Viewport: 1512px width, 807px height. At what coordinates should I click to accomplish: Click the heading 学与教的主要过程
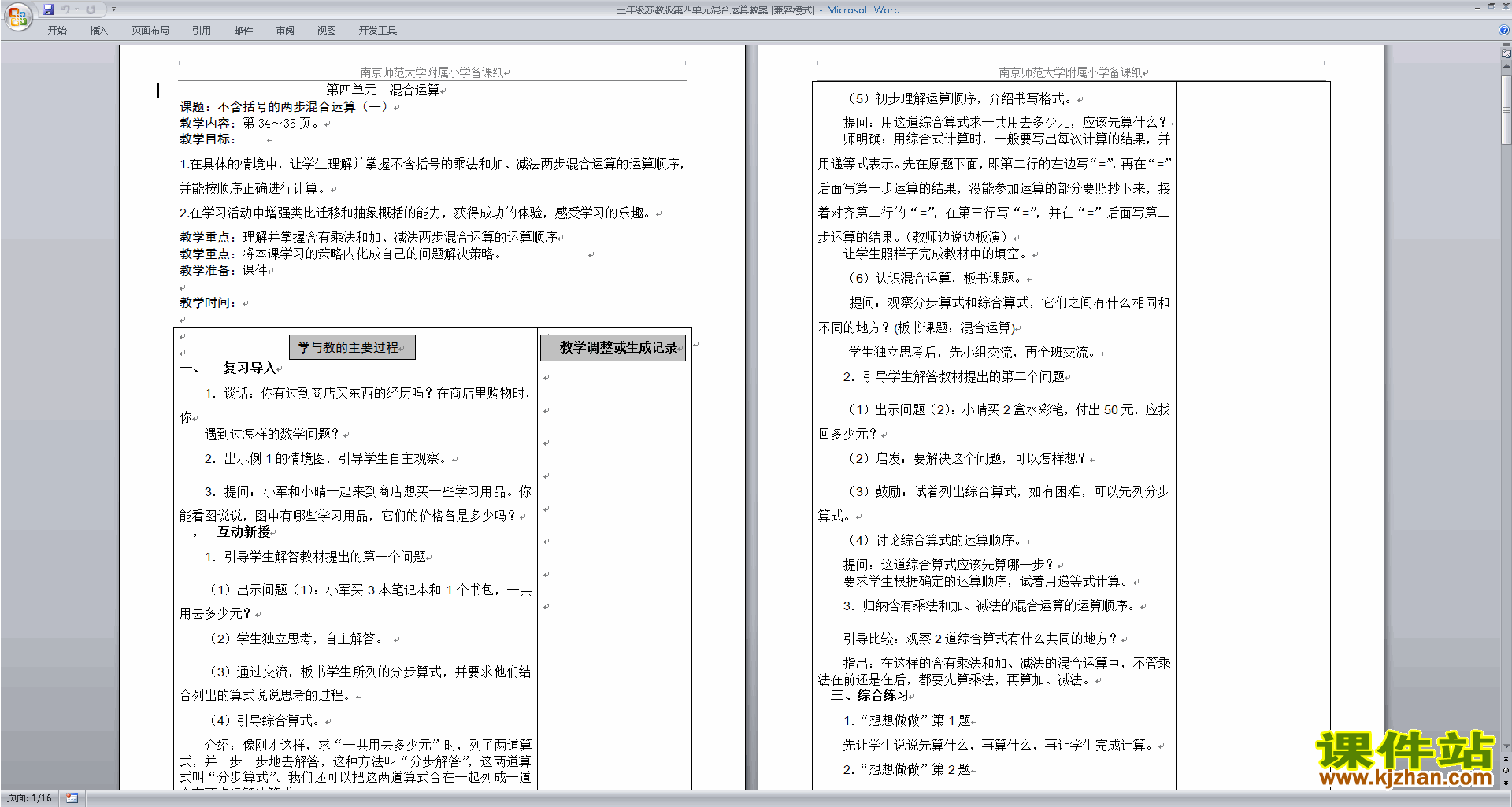point(352,347)
